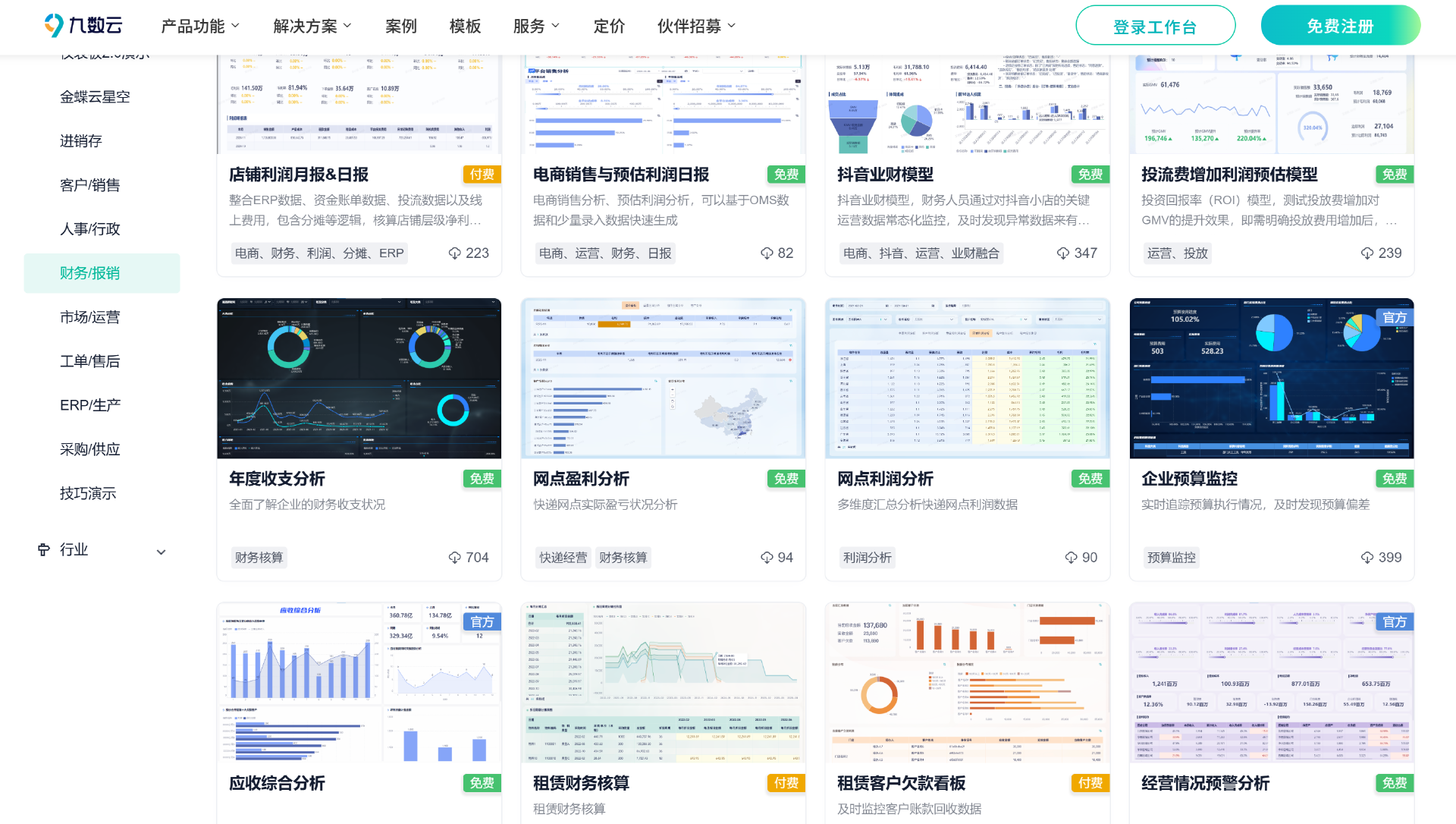The height and width of the screenshot is (824, 1456).
Task: Click download icon showing 704 on 年度收支分析
Action: point(455,557)
